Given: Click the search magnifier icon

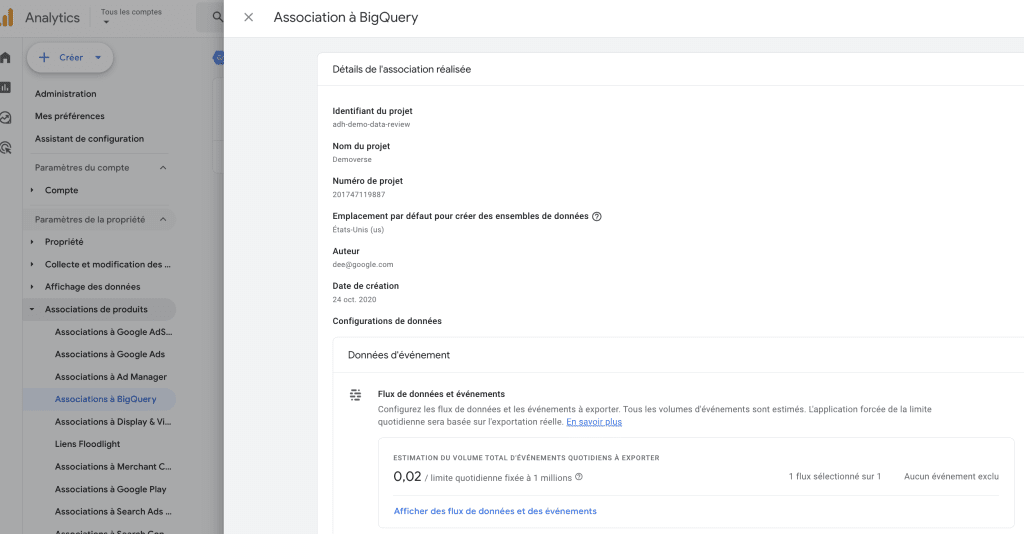Looking at the screenshot, I should [x=217, y=18].
